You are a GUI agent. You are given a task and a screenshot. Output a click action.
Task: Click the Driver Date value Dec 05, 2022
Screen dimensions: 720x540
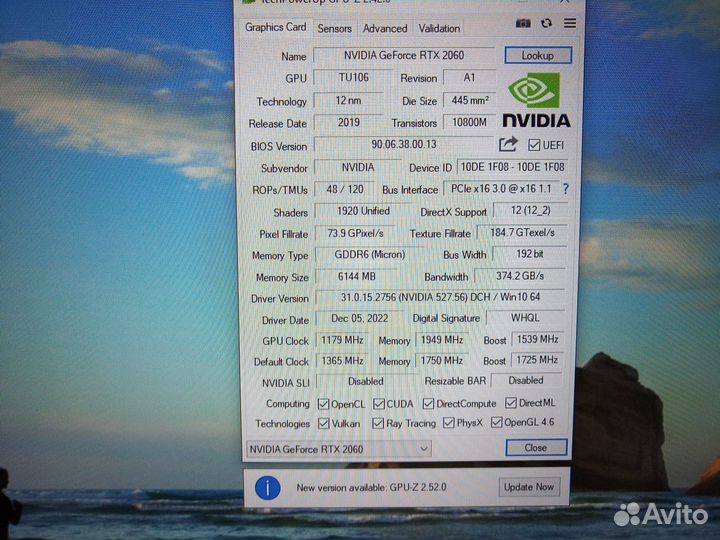point(360,319)
